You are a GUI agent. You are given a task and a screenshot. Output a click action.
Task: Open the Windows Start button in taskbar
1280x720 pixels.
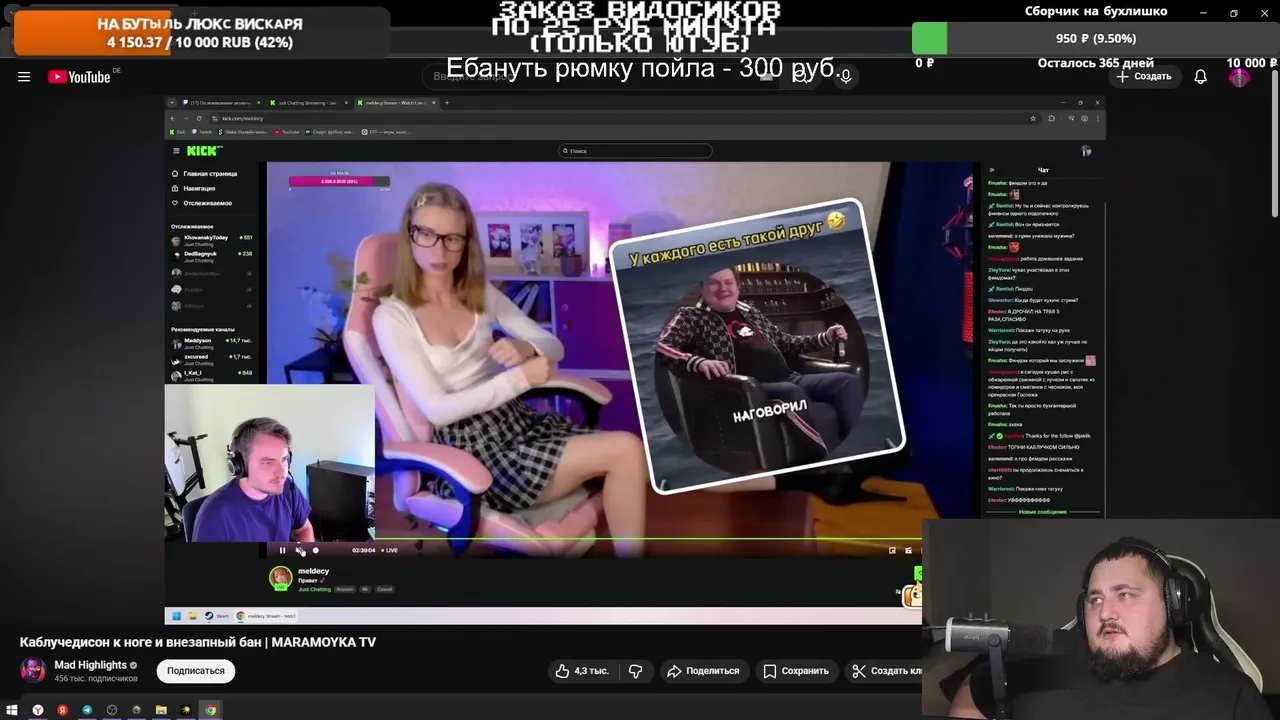[12, 710]
